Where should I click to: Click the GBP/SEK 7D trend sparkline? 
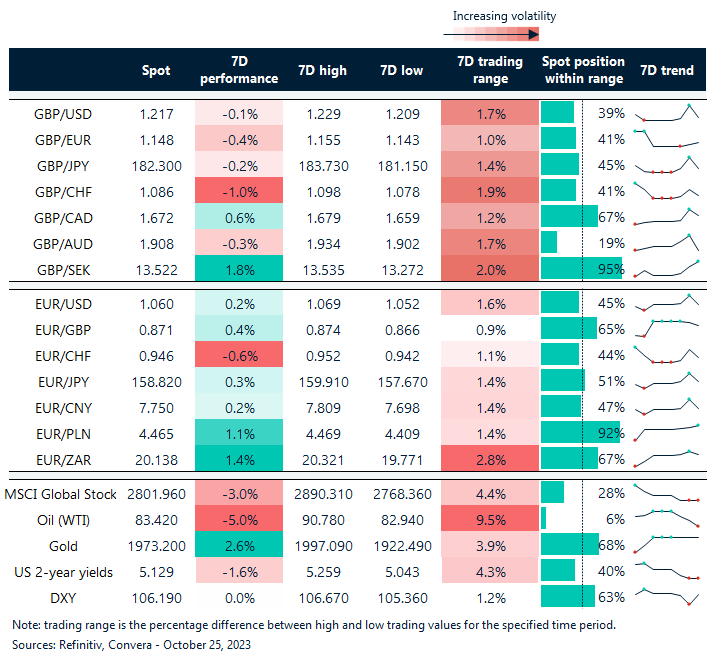tap(666, 266)
